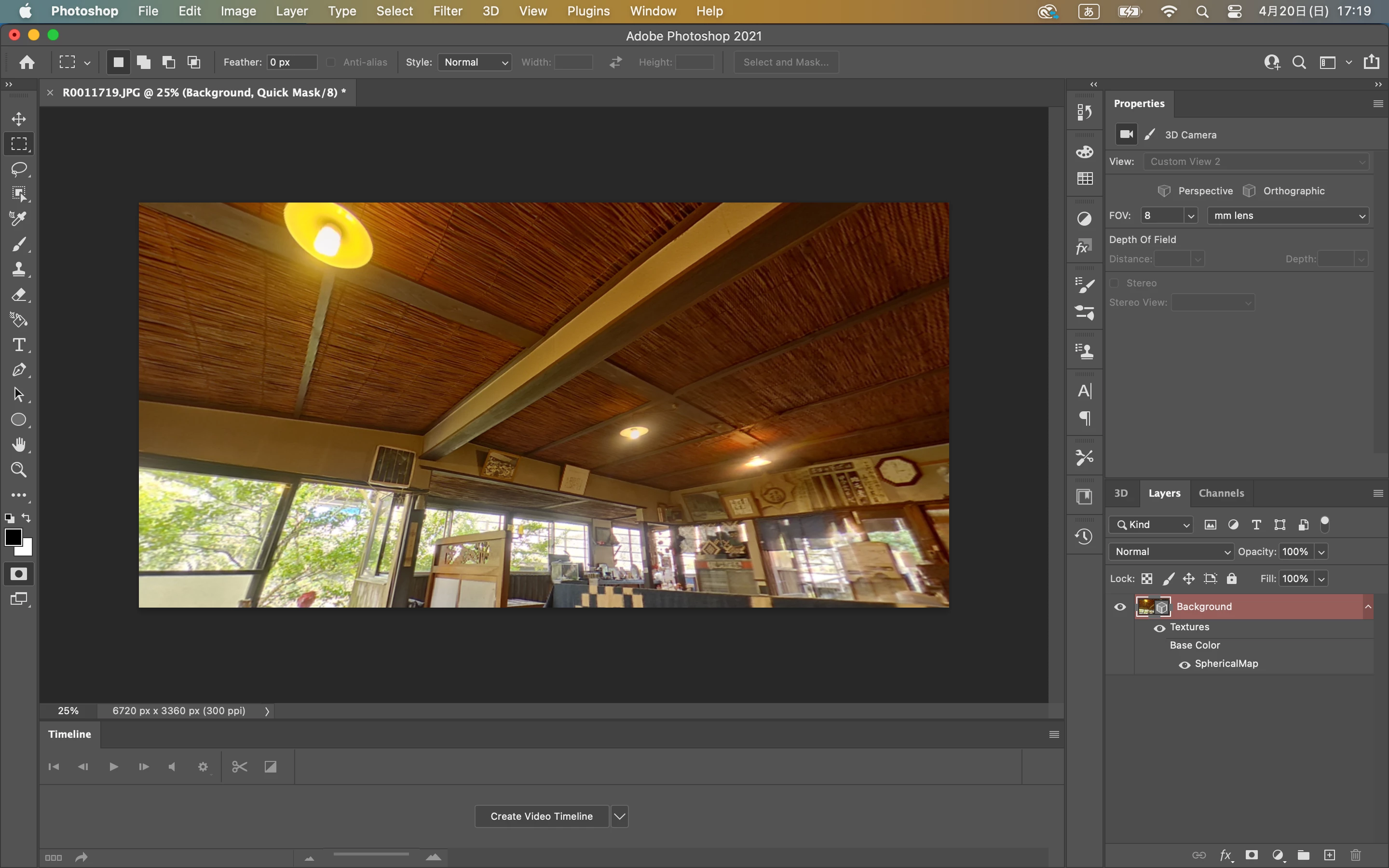Select the Lasso tool
Viewport: 1389px width, 868px height.
pyautogui.click(x=19, y=169)
